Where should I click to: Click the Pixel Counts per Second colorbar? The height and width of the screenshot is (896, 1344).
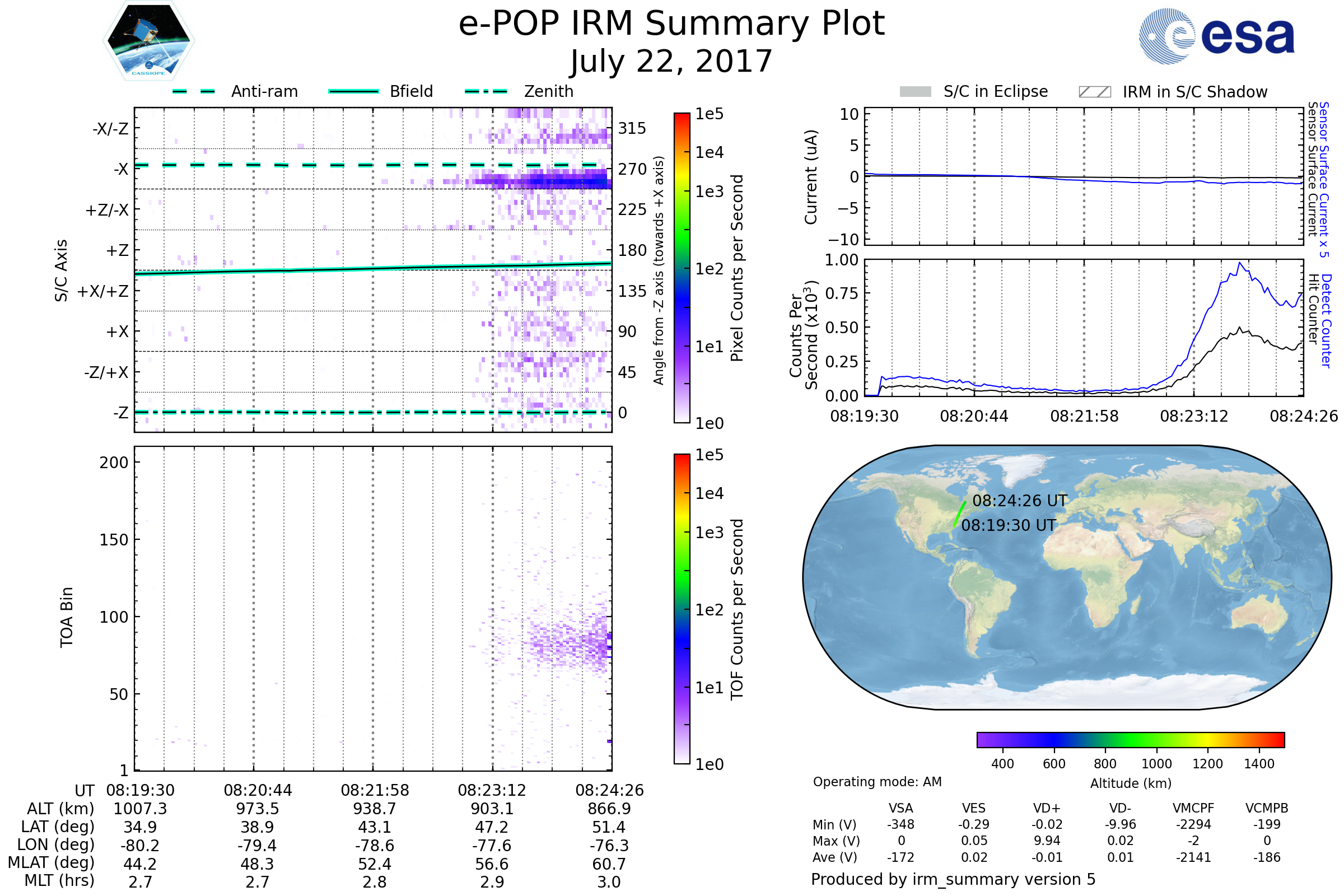pos(682,268)
